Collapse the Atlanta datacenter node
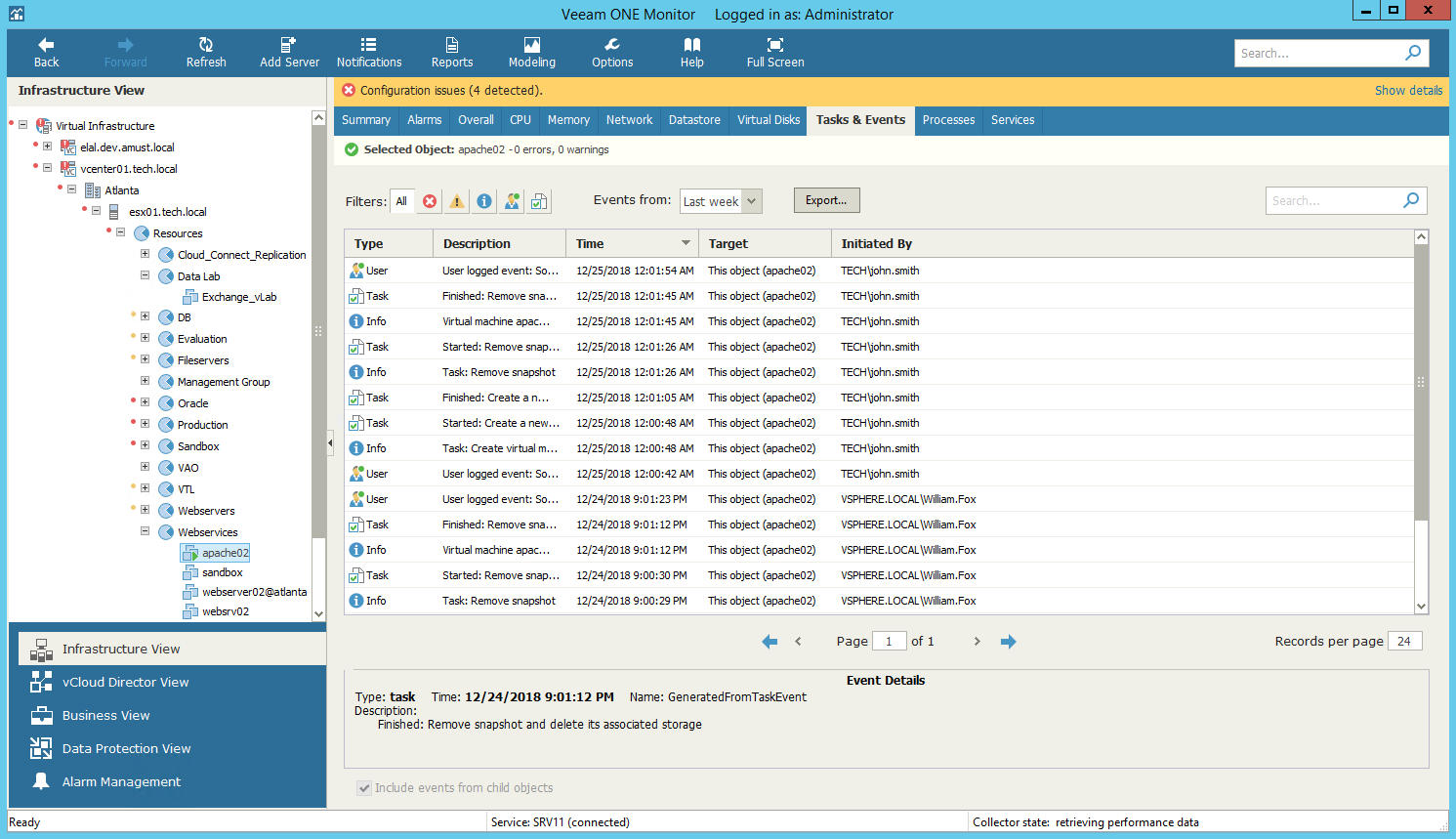1456x839 pixels. click(x=71, y=189)
